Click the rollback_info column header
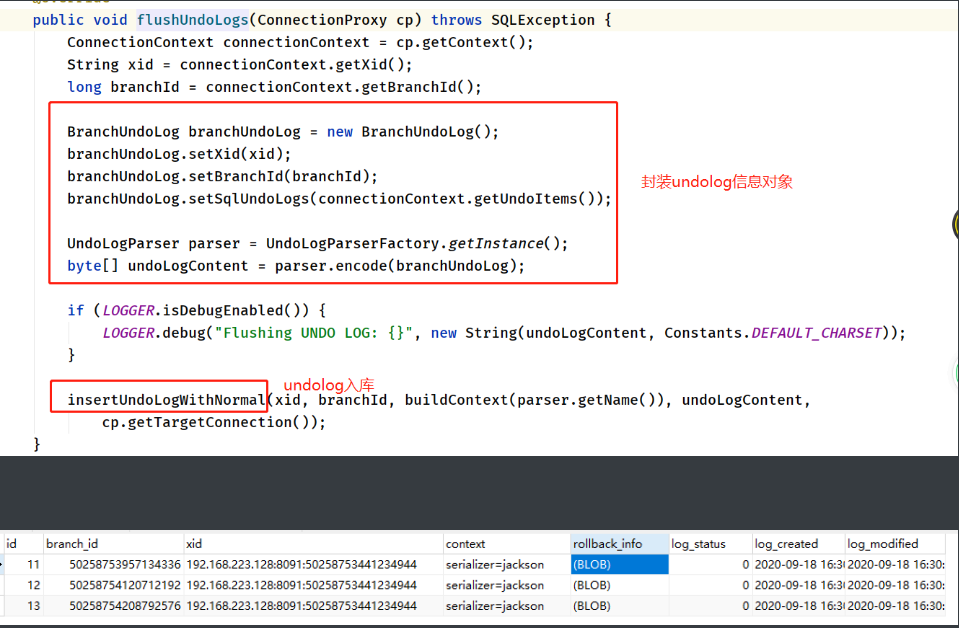 click(x=620, y=544)
